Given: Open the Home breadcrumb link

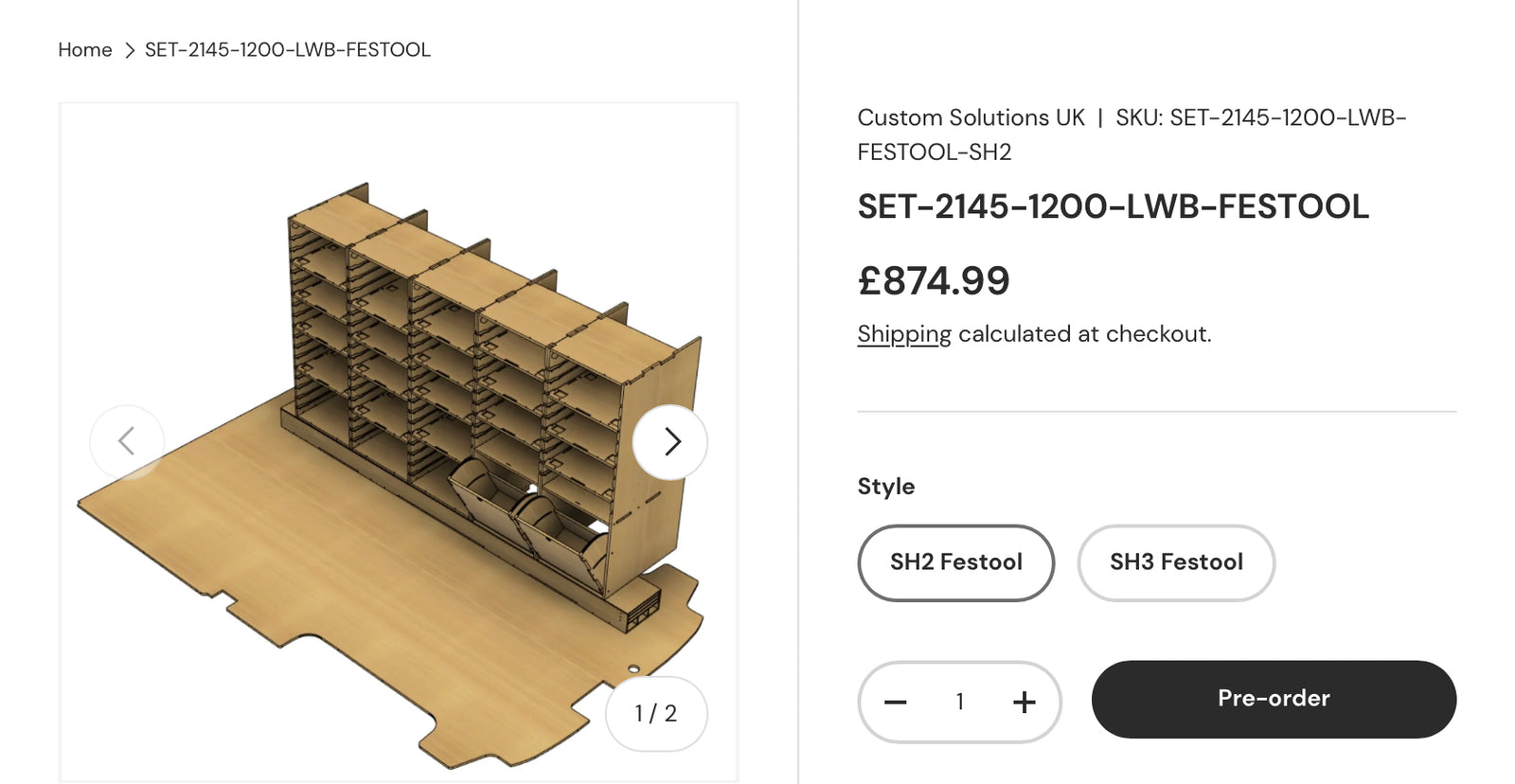Looking at the screenshot, I should (x=85, y=50).
